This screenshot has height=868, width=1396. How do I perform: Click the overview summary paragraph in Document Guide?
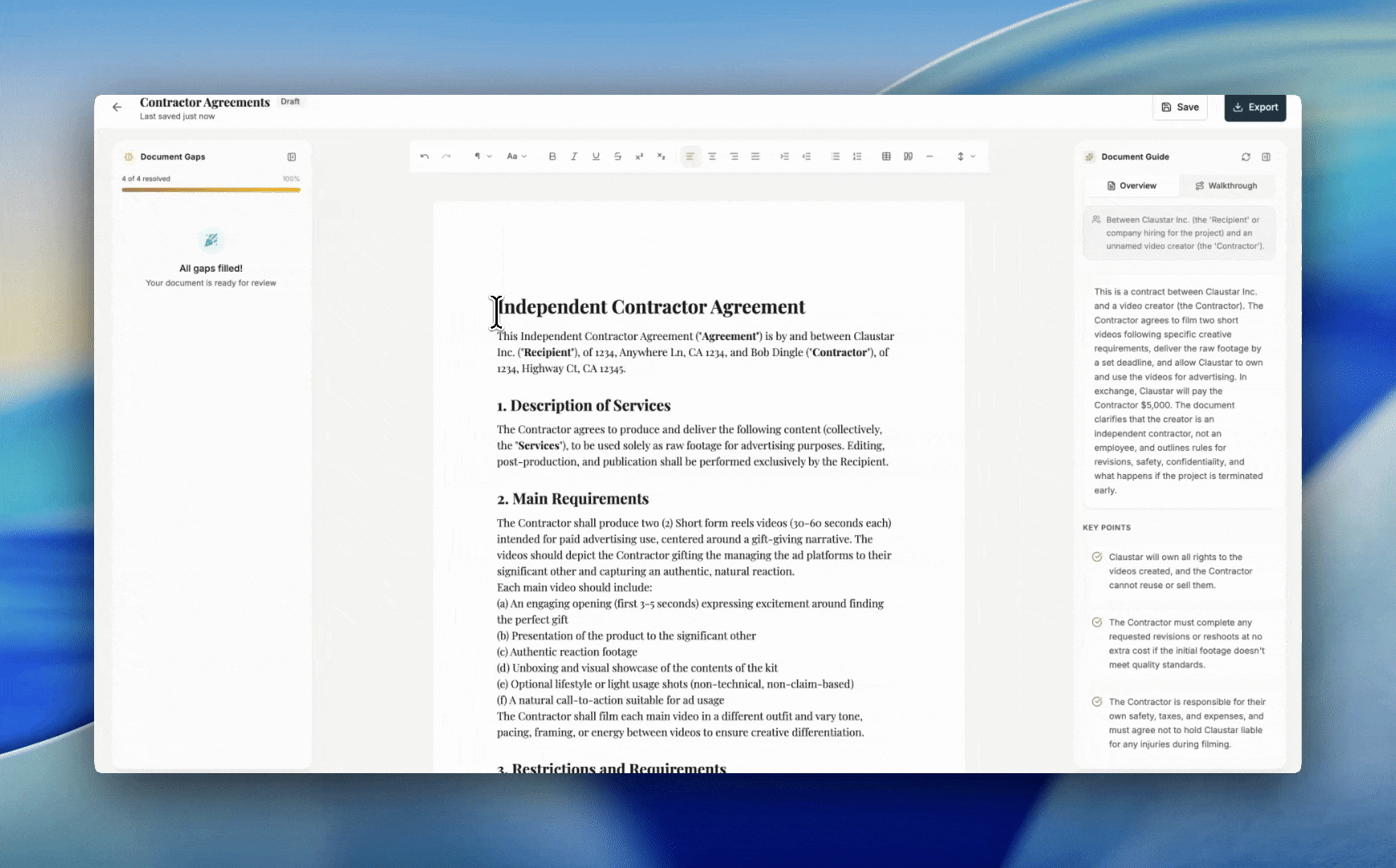pyautogui.click(x=1179, y=391)
